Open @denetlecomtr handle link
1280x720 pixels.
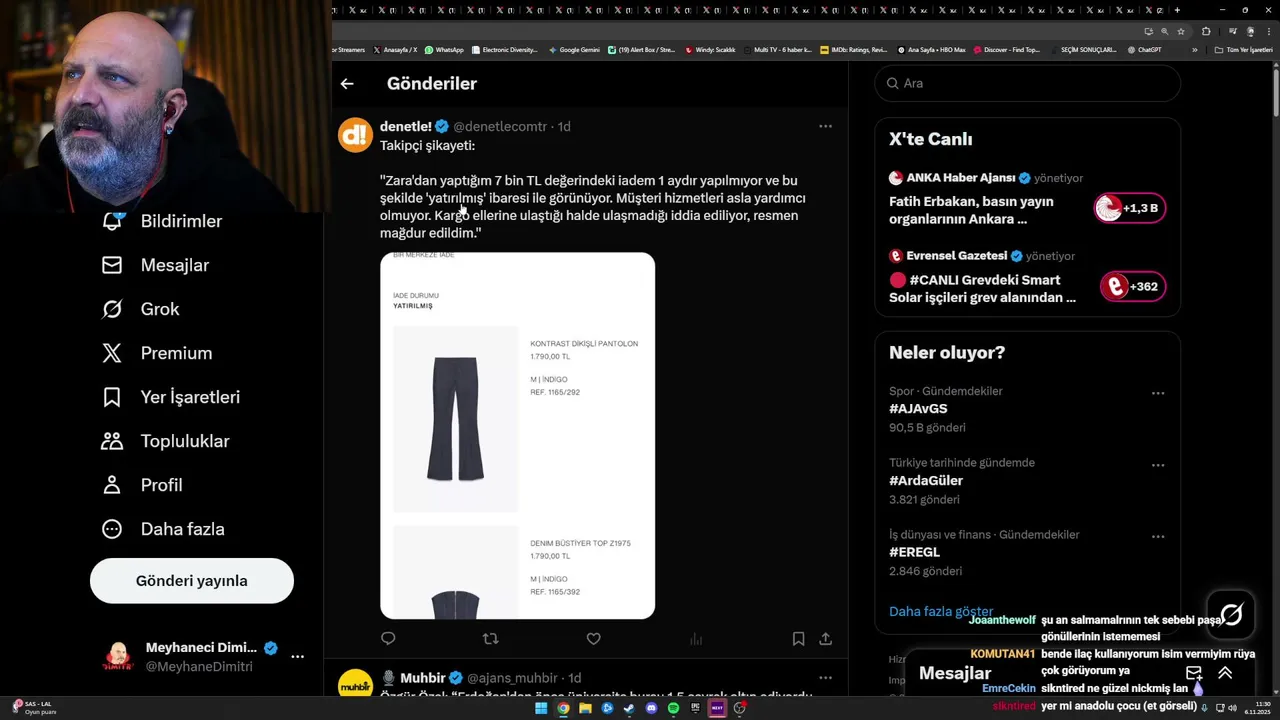click(x=500, y=127)
